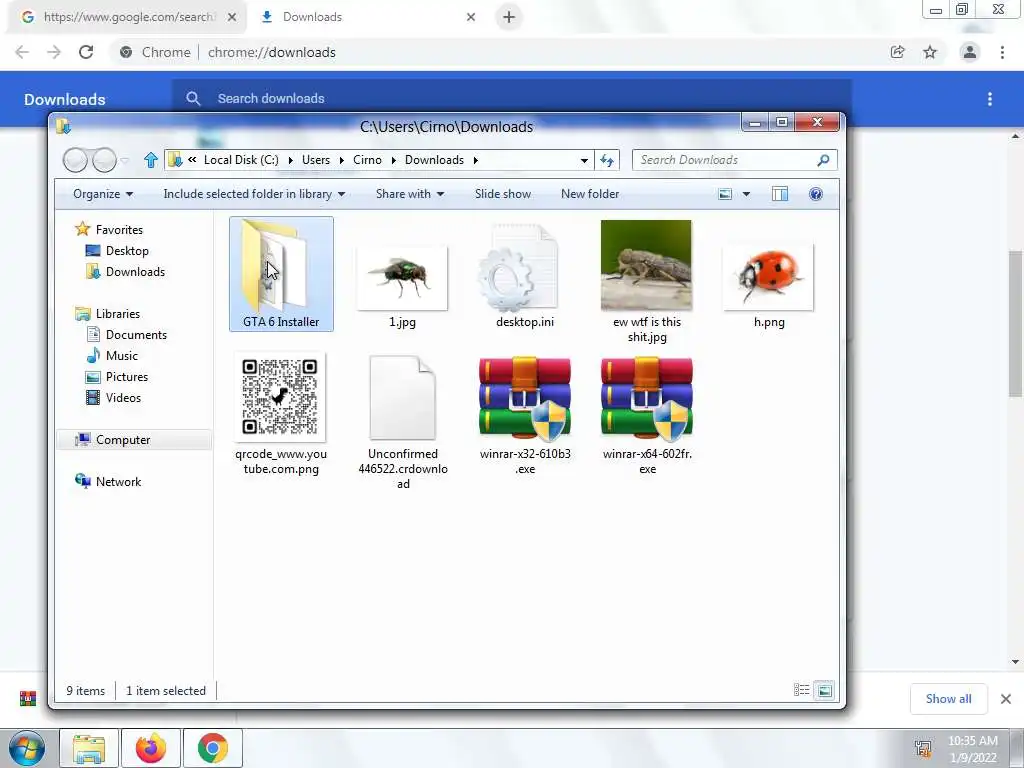
Task: Open the Documents library
Action: 136,334
